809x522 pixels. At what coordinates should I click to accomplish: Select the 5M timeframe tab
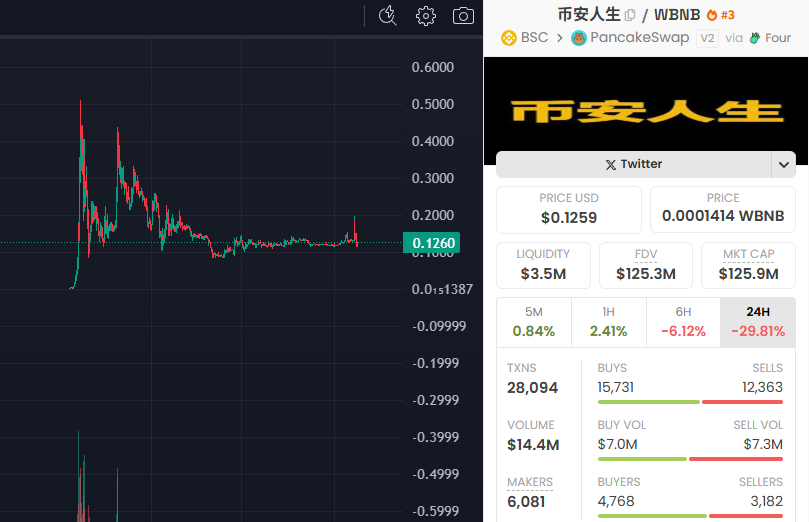click(x=533, y=322)
